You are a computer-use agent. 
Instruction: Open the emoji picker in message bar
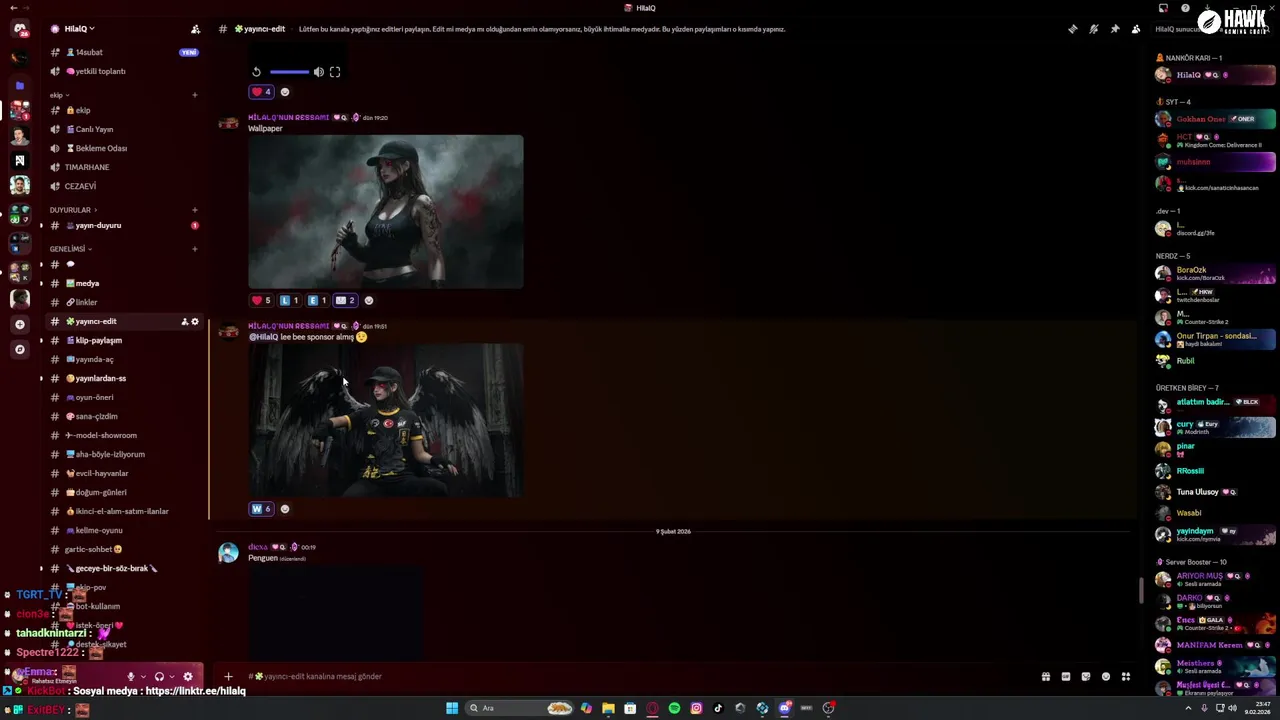(1105, 676)
